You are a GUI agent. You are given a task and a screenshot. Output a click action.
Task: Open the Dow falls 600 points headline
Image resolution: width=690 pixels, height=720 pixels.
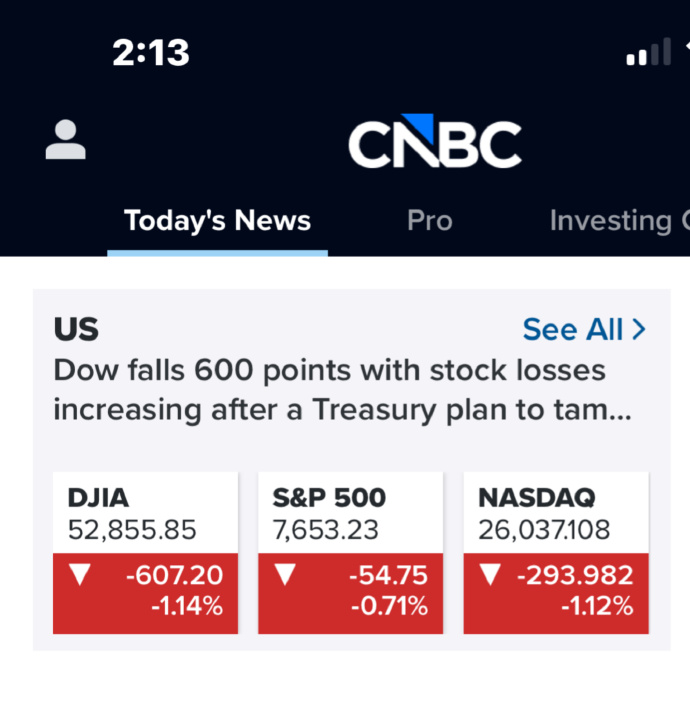click(x=342, y=389)
